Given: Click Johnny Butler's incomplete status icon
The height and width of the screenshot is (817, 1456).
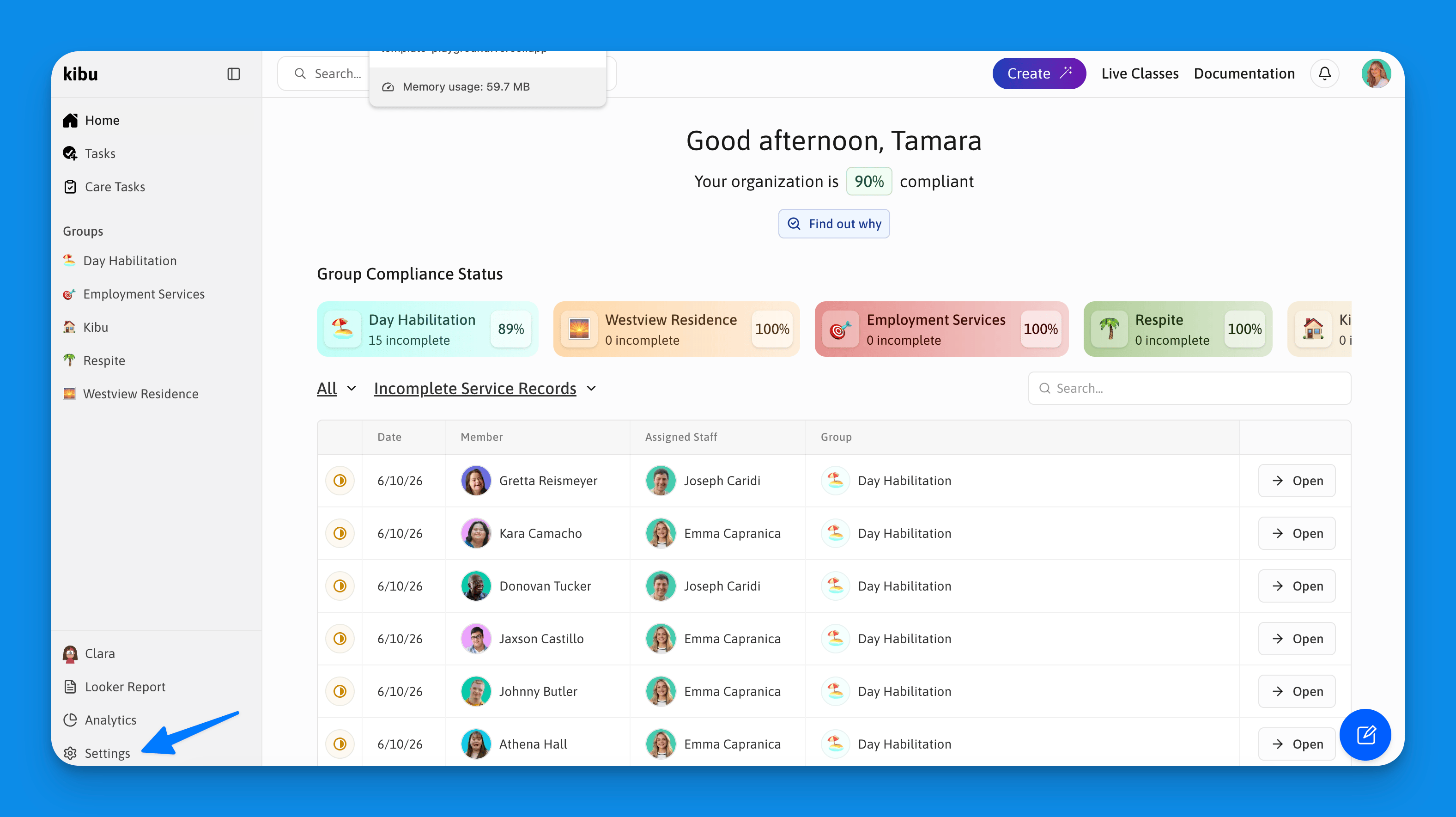Looking at the screenshot, I should (340, 691).
